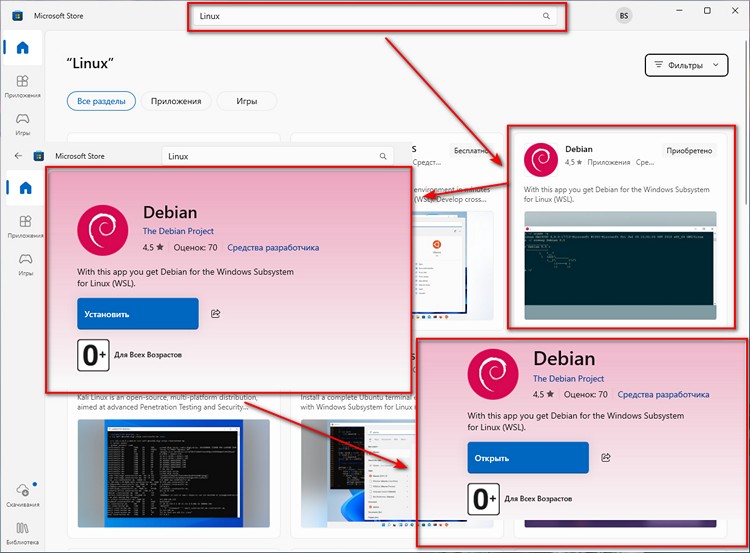750x553 pixels.
Task: Open Библиотека at sidebar bottom
Action: click(22, 532)
